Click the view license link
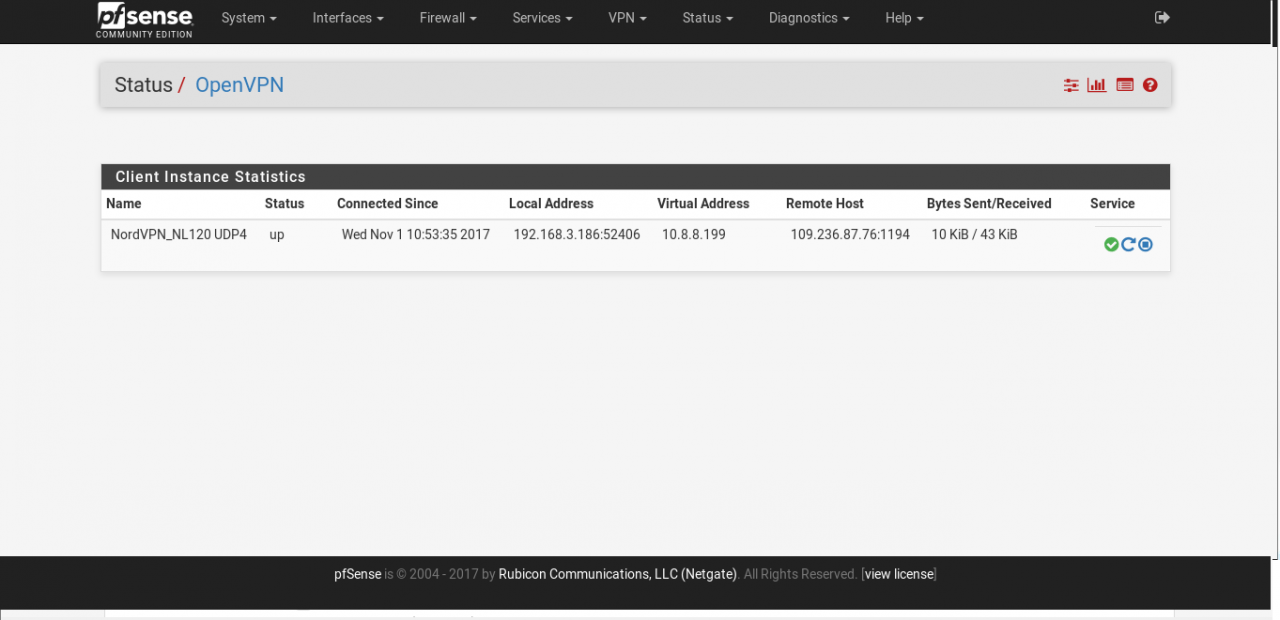 click(x=899, y=574)
